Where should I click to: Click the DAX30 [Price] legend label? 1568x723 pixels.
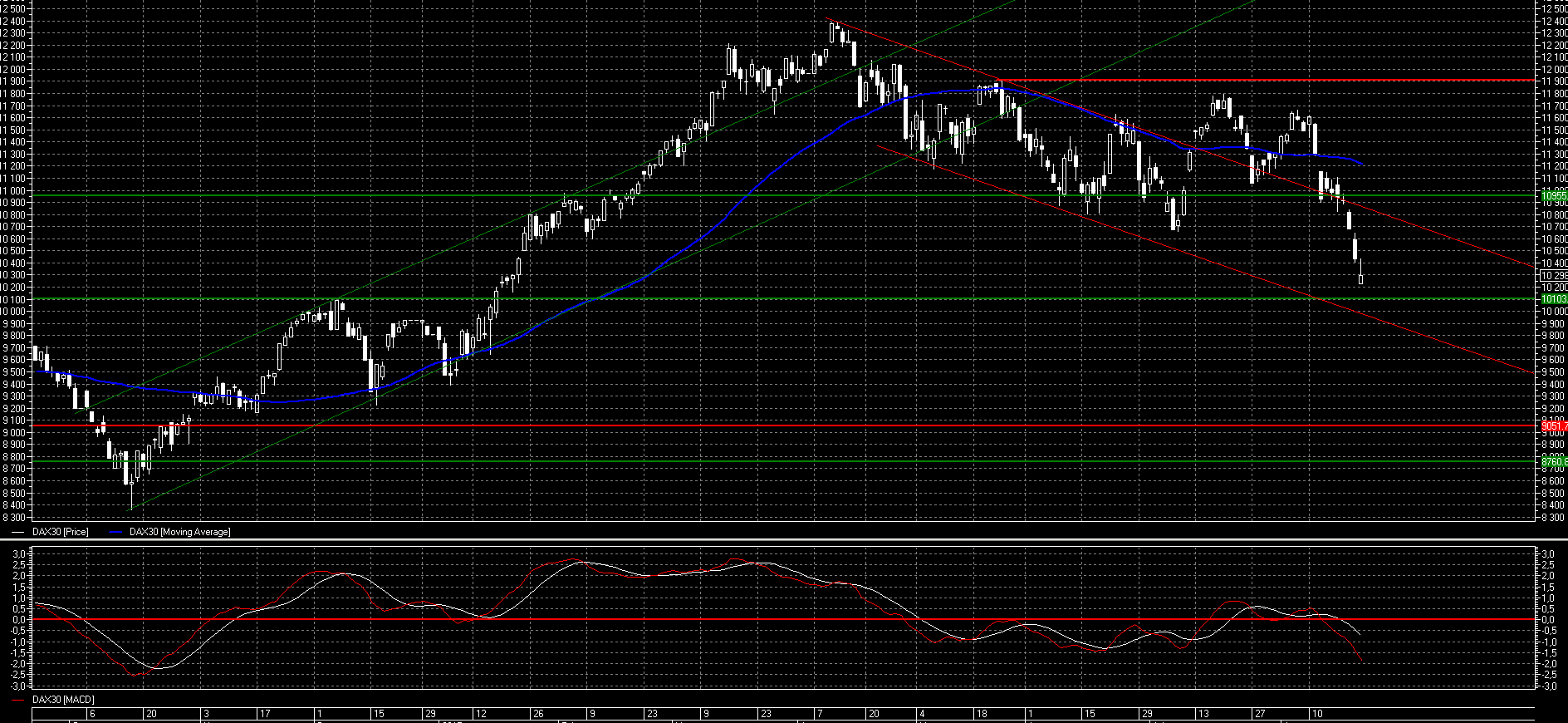click(60, 532)
